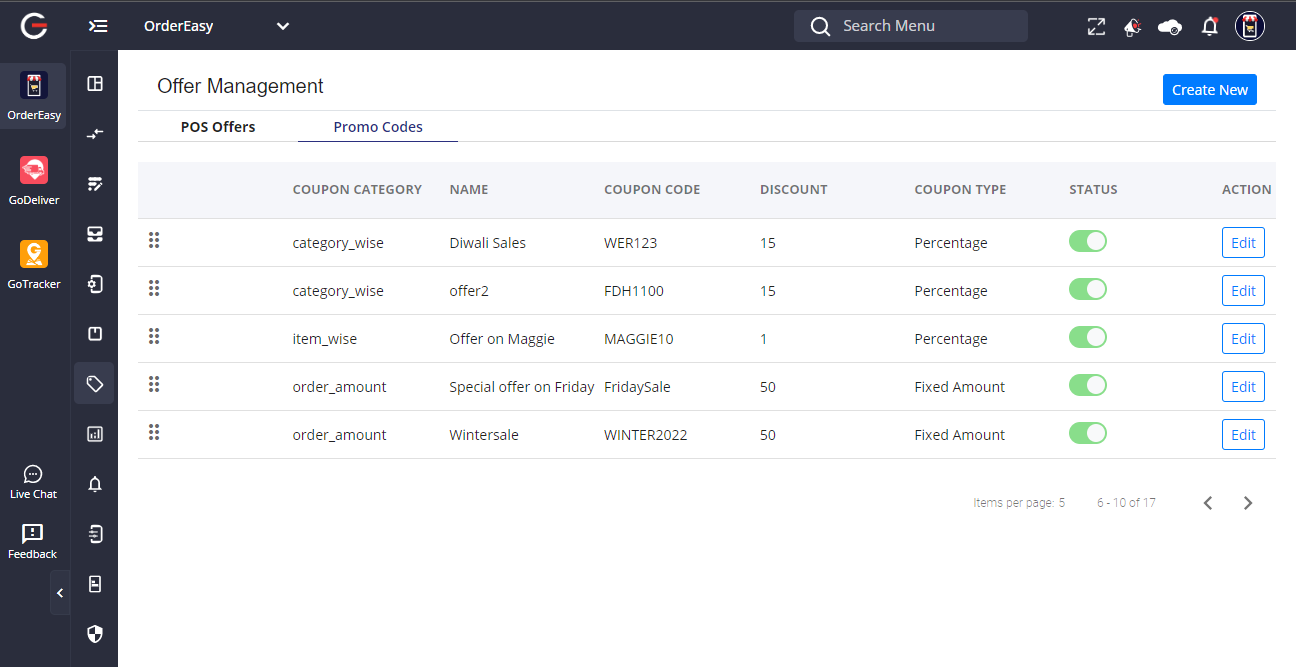Open the notifications bell in top bar
The image size is (1296, 667).
(x=1209, y=27)
